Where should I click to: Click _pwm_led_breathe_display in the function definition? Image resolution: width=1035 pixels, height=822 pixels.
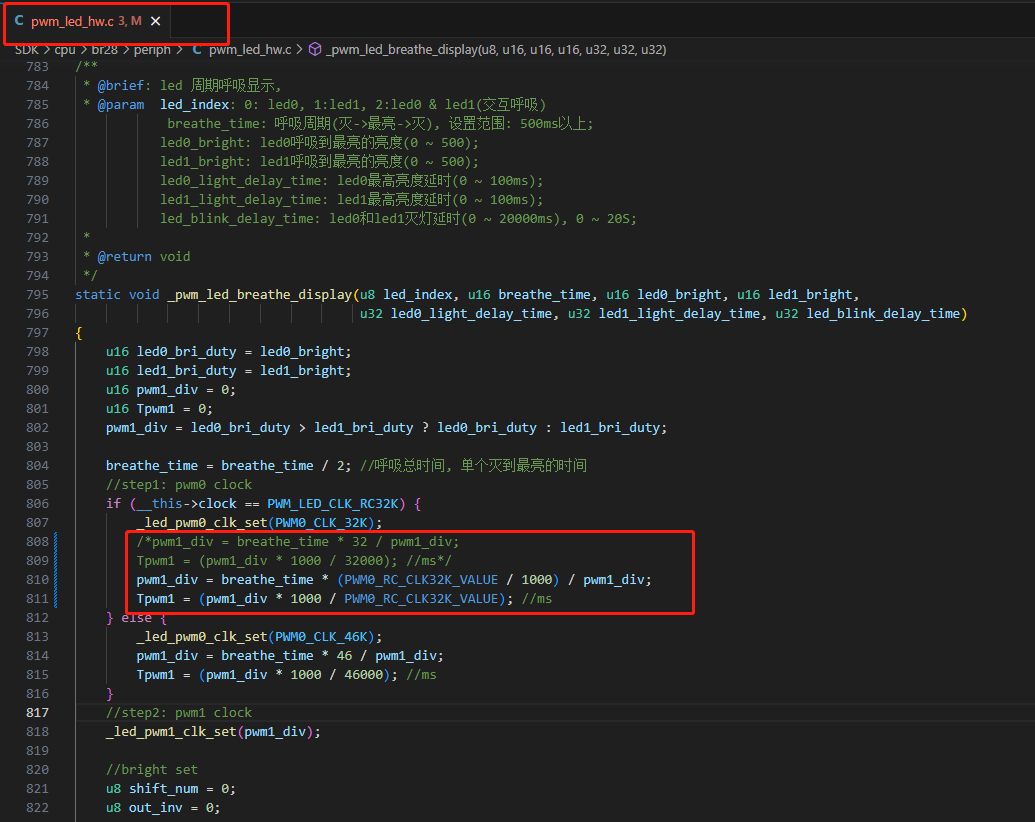pyautogui.click(x=260, y=294)
